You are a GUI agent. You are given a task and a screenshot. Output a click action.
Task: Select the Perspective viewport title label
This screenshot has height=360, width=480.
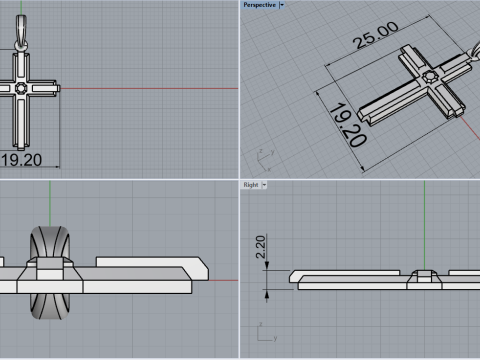click(259, 5)
